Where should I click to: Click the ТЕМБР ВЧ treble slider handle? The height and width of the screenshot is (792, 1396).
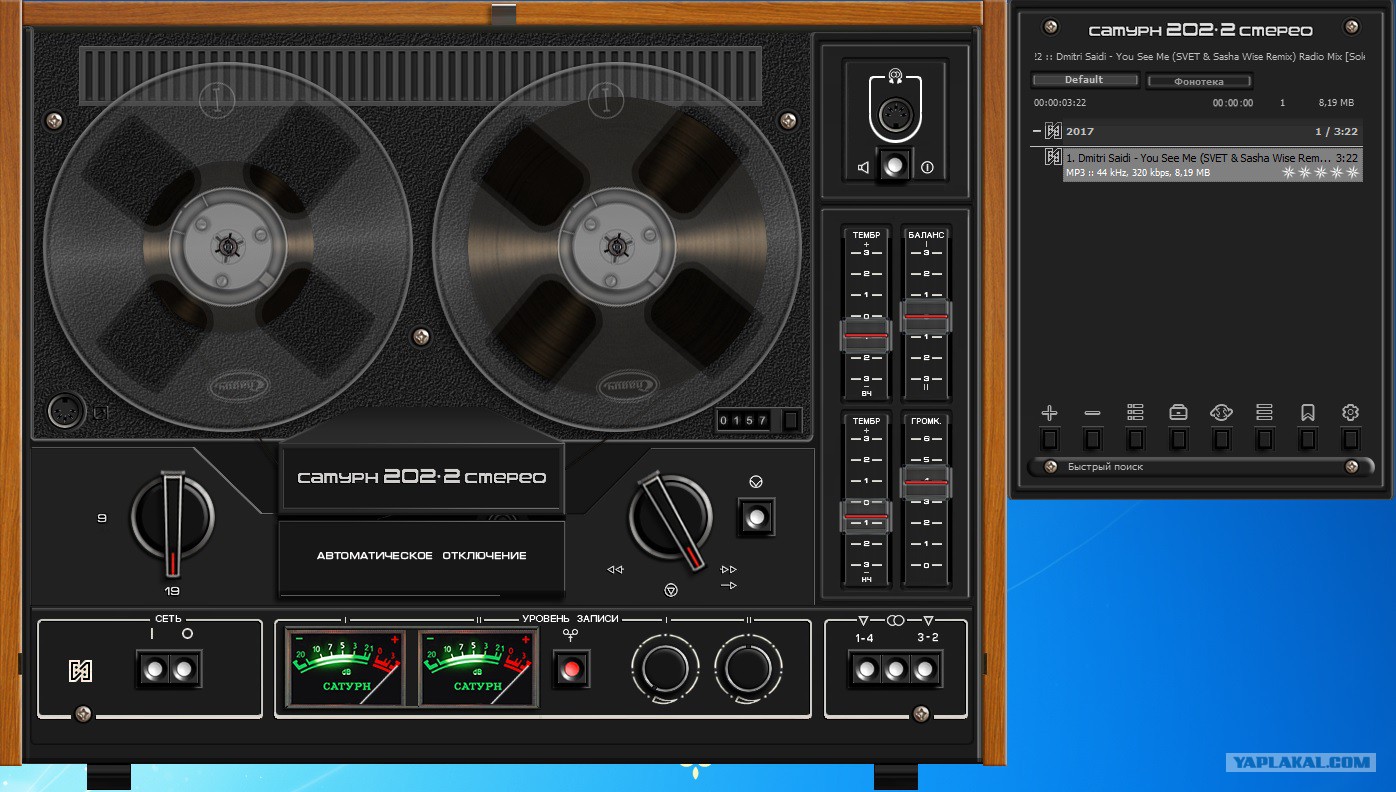click(866, 336)
